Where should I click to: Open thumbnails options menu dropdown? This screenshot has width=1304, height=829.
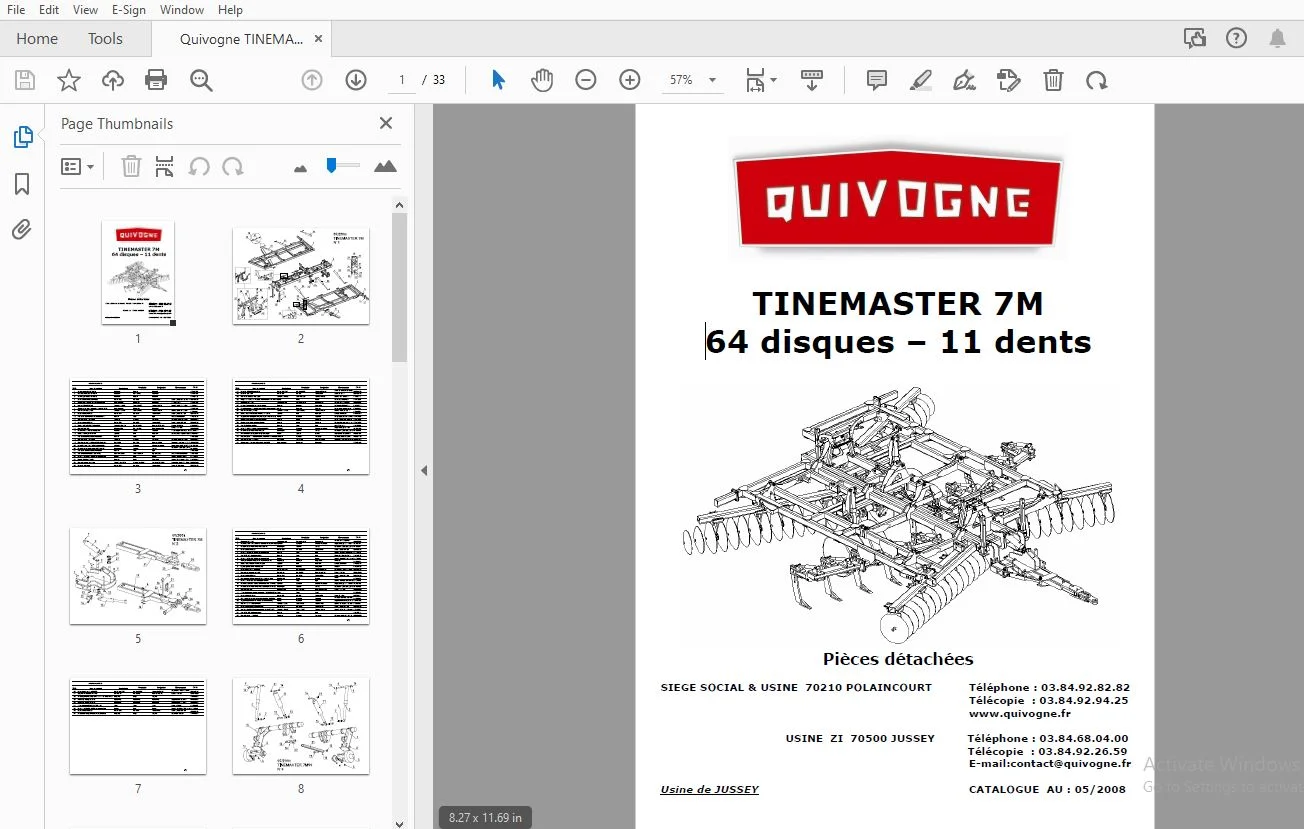tap(77, 166)
